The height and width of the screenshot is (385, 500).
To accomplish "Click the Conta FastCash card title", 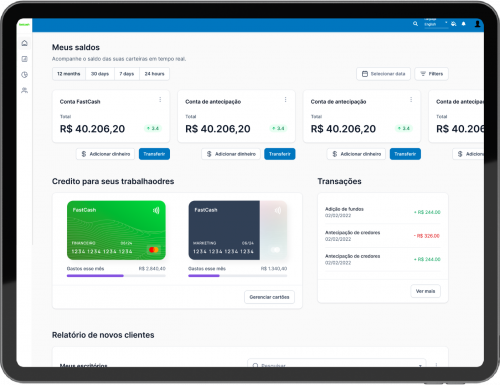I will pos(80,102).
